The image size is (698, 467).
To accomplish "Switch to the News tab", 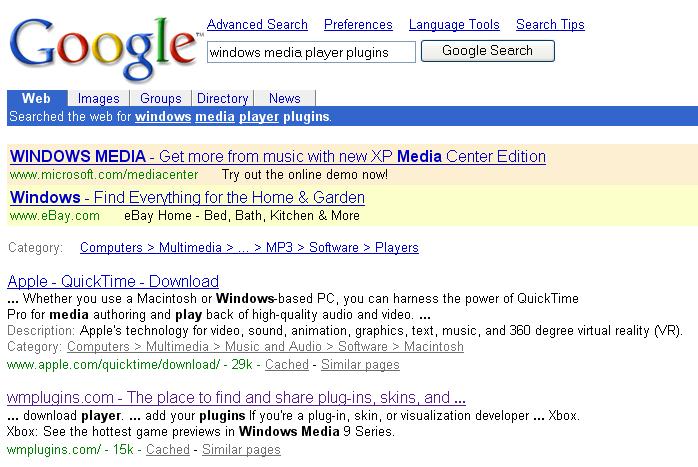I will (285, 98).
